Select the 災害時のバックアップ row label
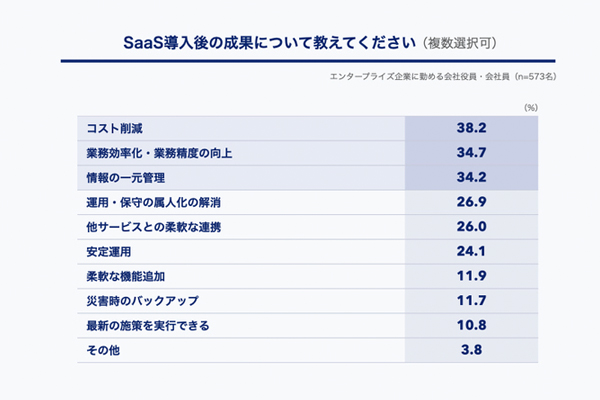This screenshot has height=400, width=600. click(x=143, y=300)
